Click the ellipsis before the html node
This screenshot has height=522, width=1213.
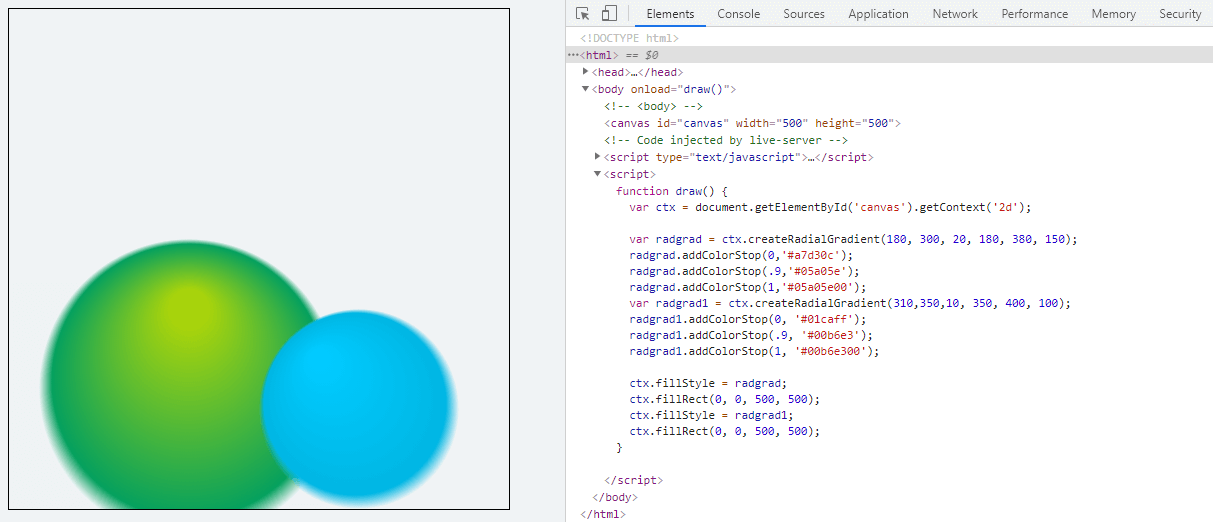pyautogui.click(x=573, y=55)
